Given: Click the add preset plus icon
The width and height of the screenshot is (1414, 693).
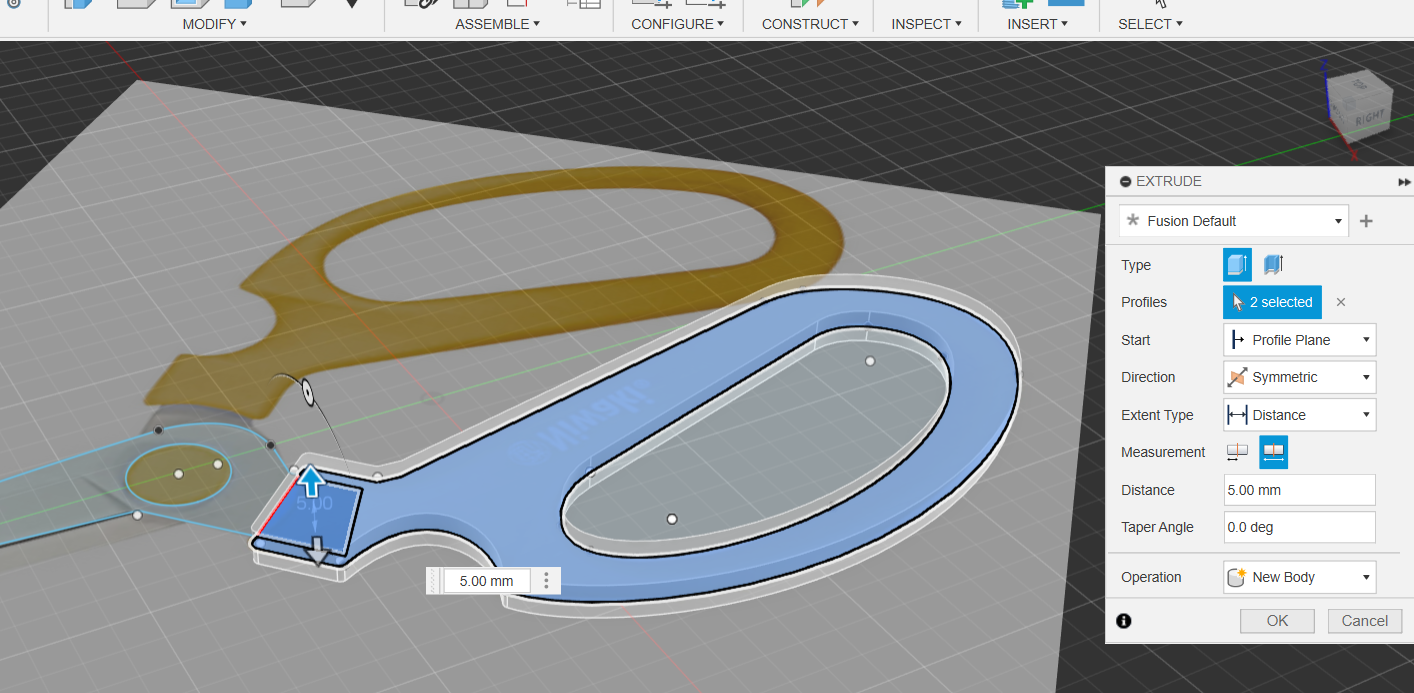Looking at the screenshot, I should pyautogui.click(x=1366, y=221).
